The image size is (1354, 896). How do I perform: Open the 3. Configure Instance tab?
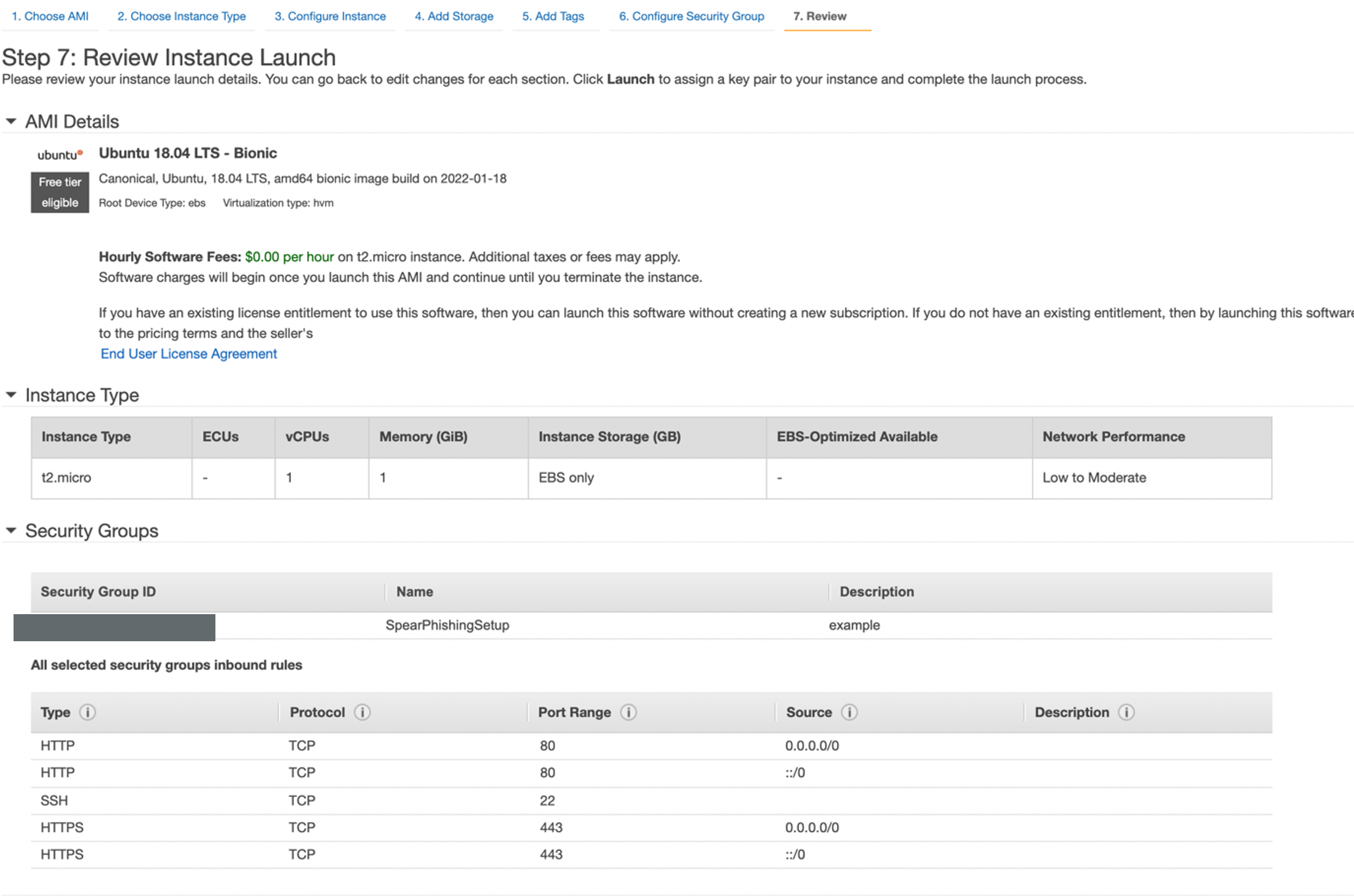tap(330, 16)
